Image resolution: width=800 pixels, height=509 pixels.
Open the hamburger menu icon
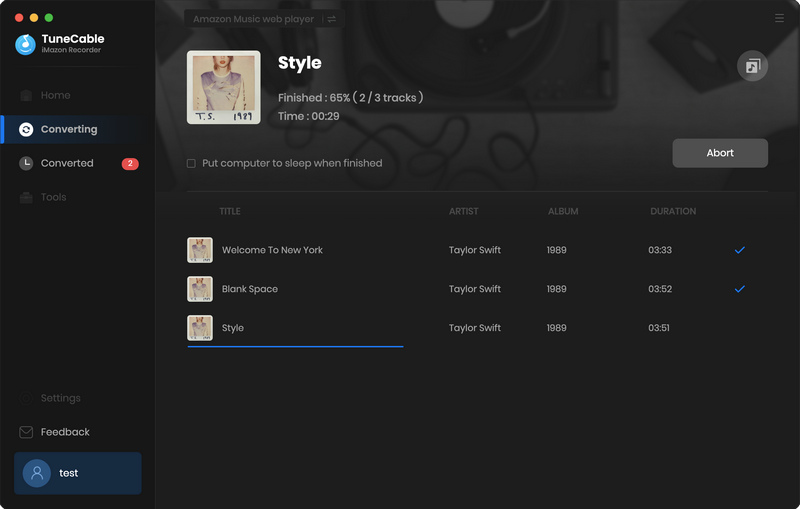(779, 18)
